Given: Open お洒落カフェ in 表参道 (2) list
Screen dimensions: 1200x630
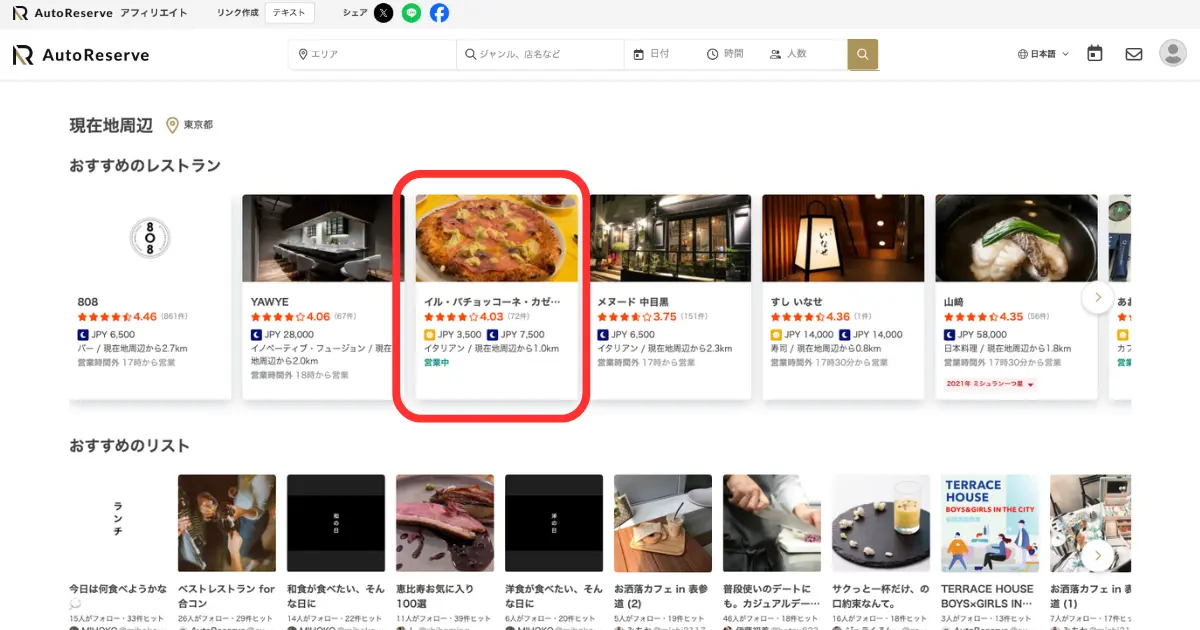Looking at the screenshot, I should coord(663,523).
